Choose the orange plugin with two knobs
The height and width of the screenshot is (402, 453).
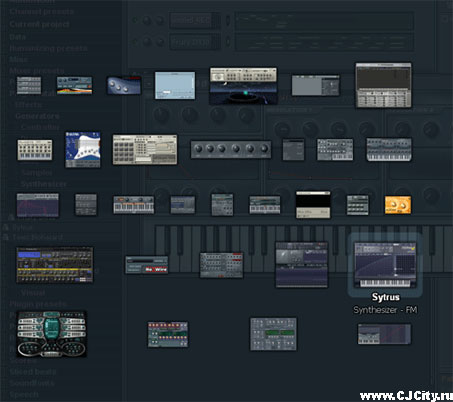click(398, 205)
